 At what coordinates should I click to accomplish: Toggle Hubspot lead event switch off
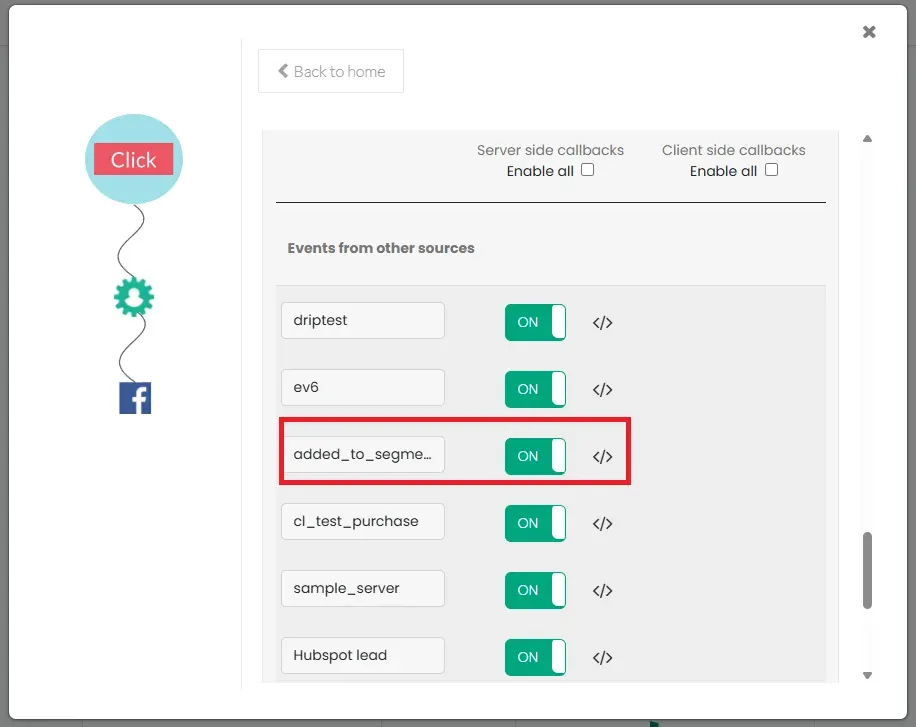click(x=535, y=657)
